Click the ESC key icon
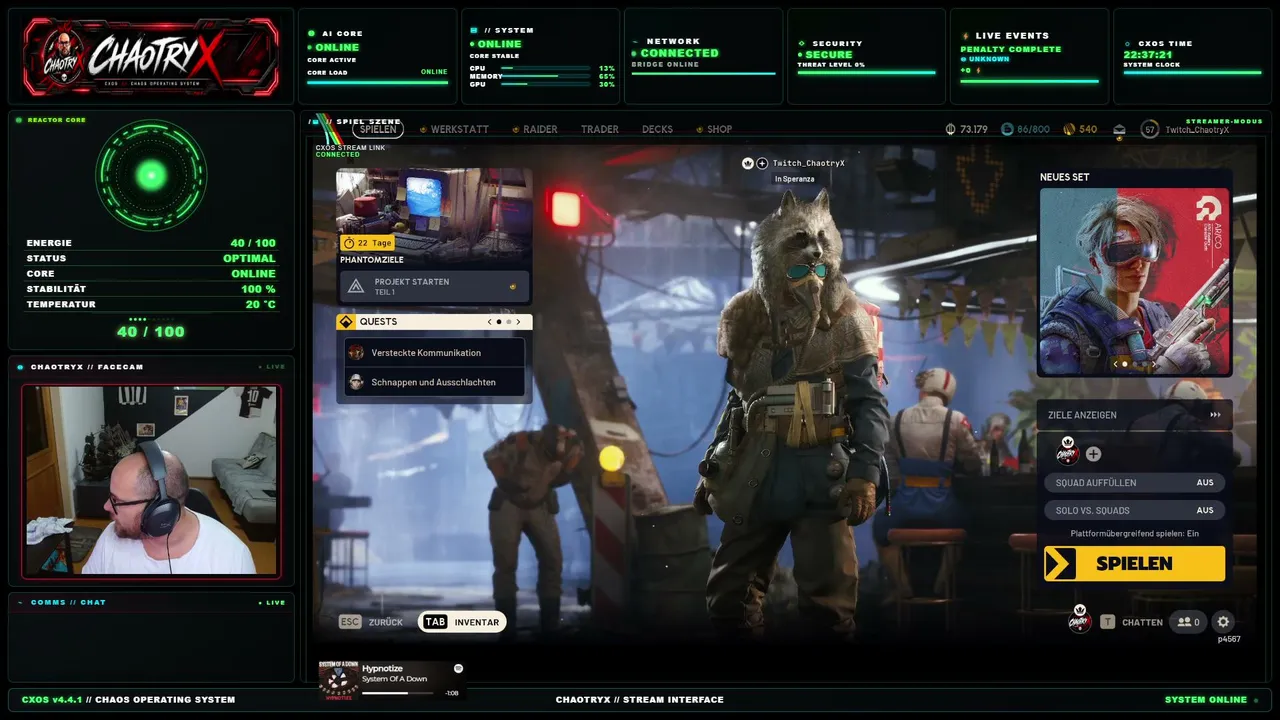The height and width of the screenshot is (720, 1280). pyautogui.click(x=349, y=622)
